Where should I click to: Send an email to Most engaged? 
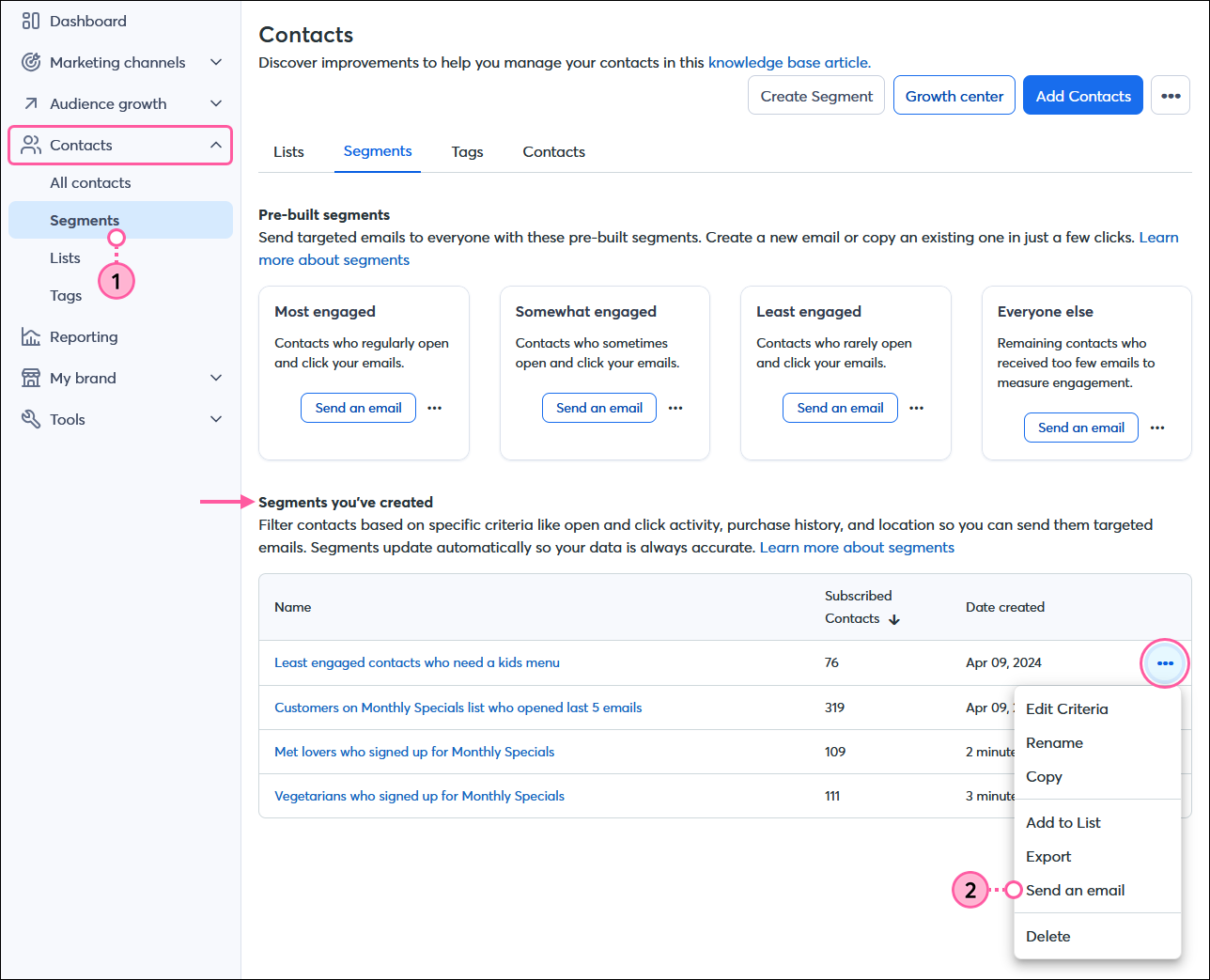[358, 408]
